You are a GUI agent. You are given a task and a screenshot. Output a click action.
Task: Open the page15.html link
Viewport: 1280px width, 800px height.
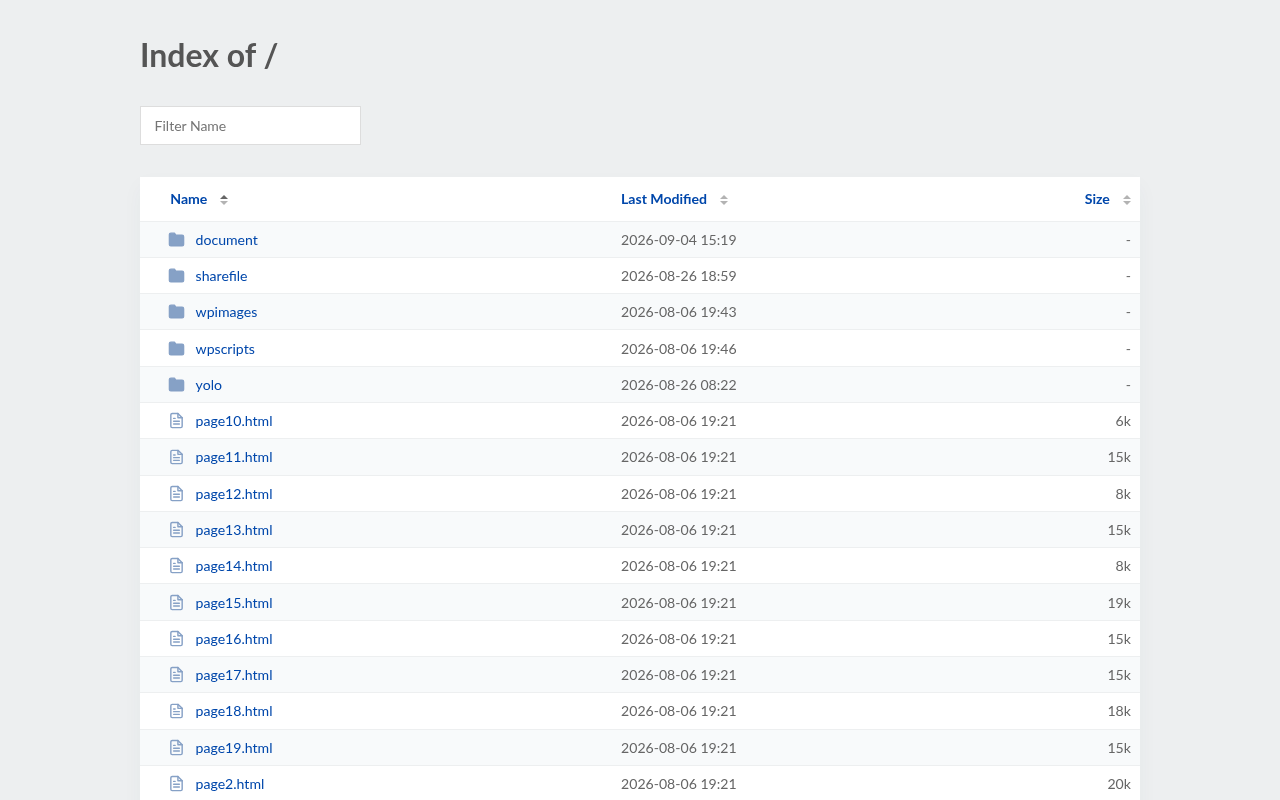click(x=234, y=603)
